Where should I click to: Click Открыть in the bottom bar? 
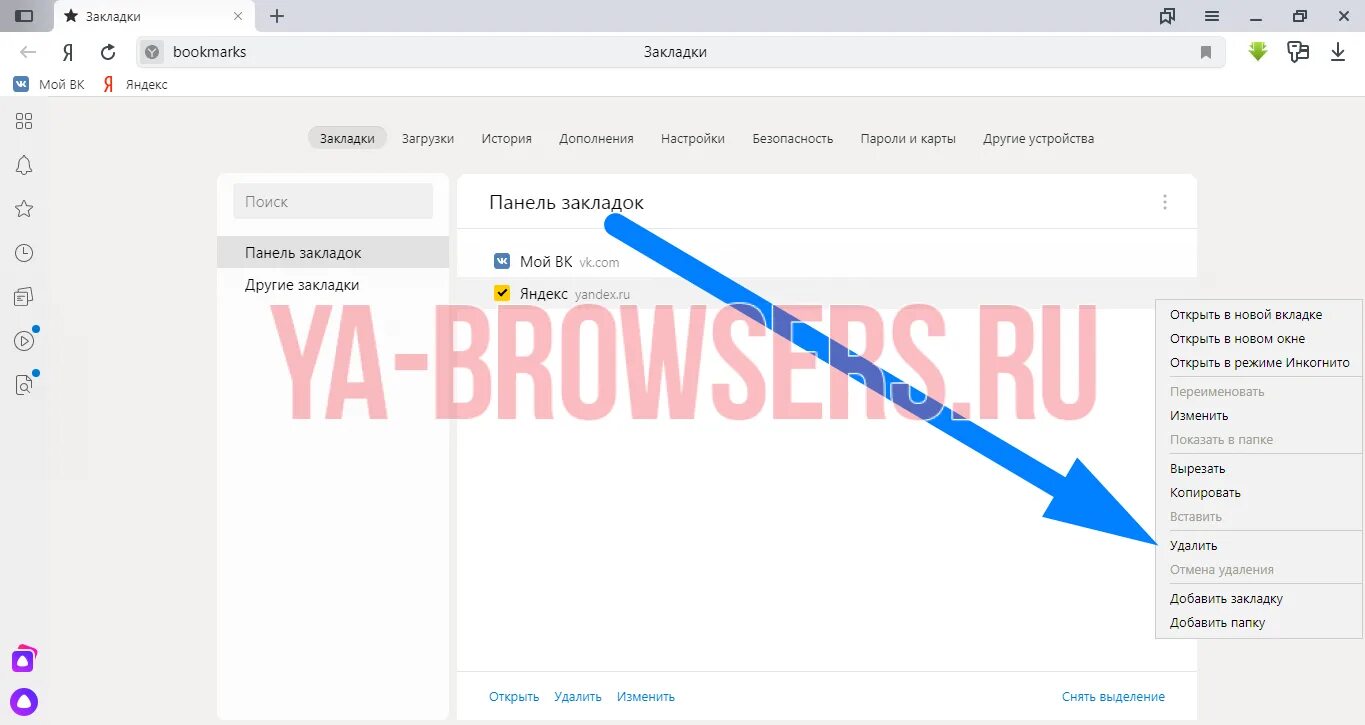514,696
